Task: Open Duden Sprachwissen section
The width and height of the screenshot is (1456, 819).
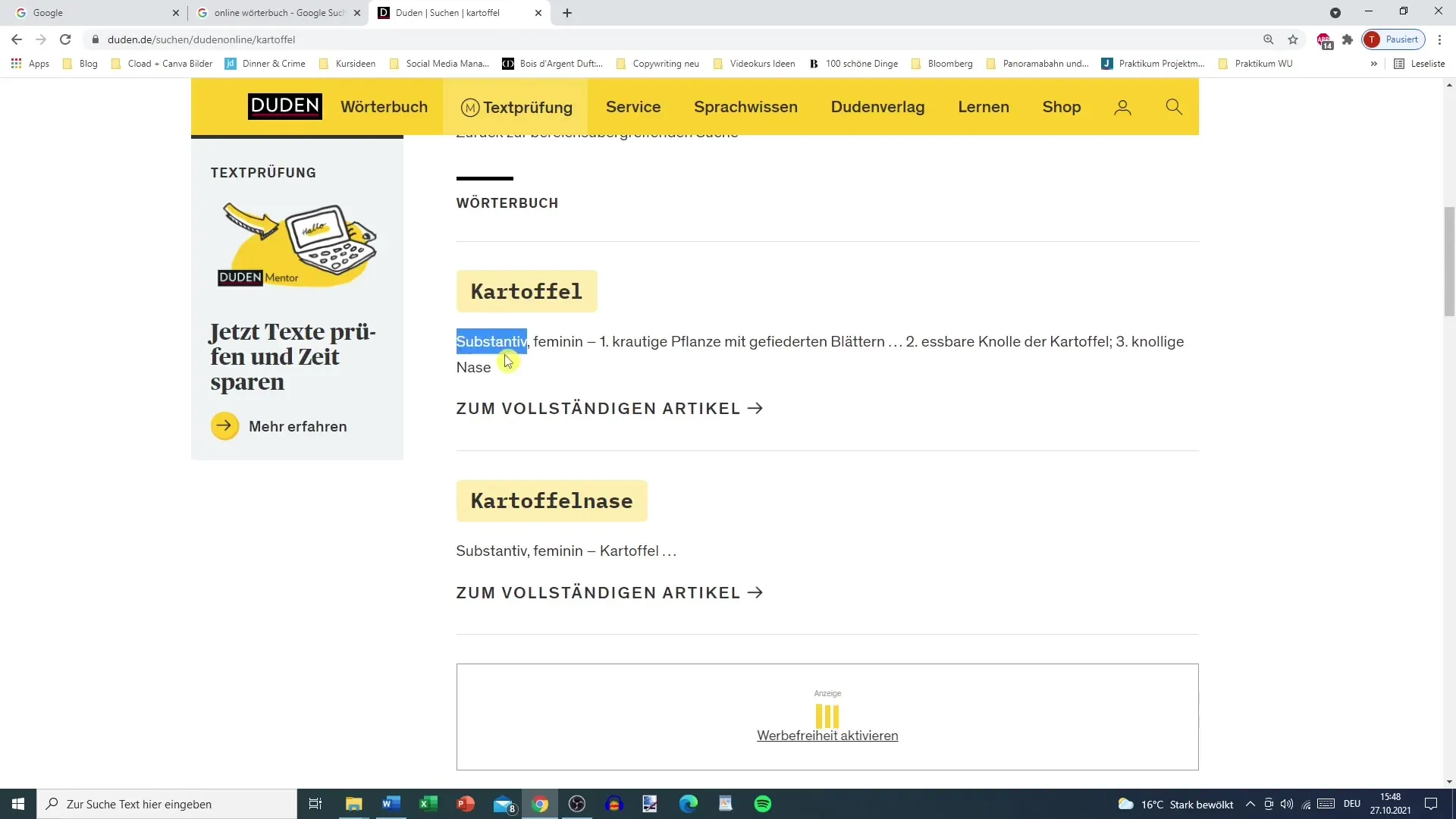Action: click(x=746, y=107)
